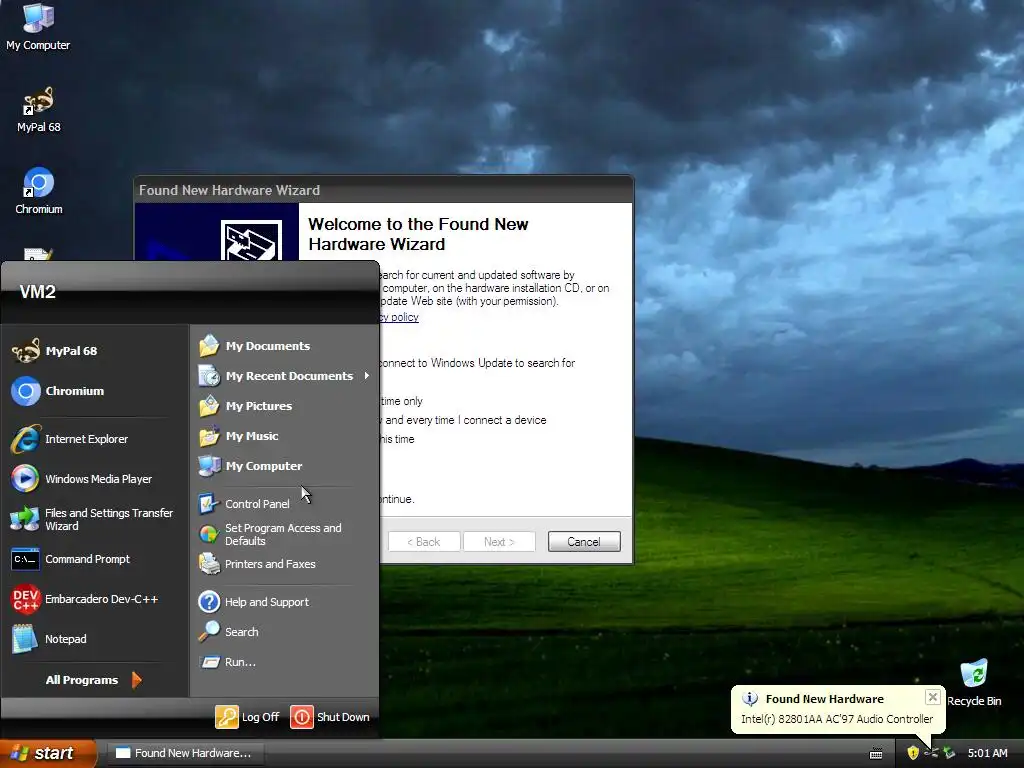This screenshot has height=768, width=1024.
Task: Click the Found New Hardware Wizard title bar
Action: [x=383, y=189]
